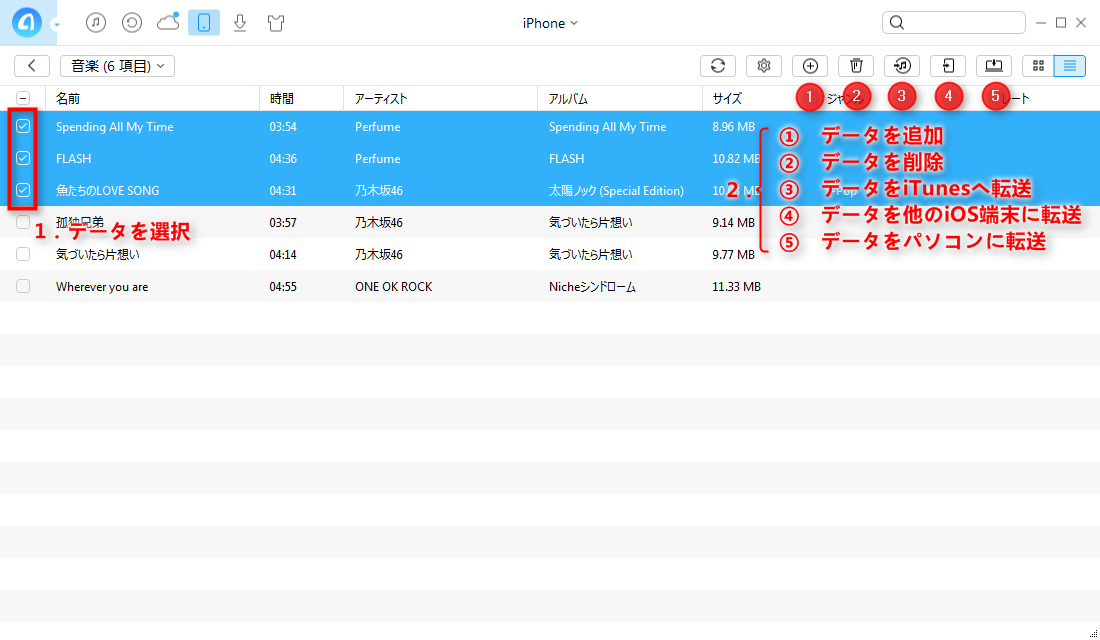
Task: Click the Nicheシンドローム album cell
Action: point(592,287)
